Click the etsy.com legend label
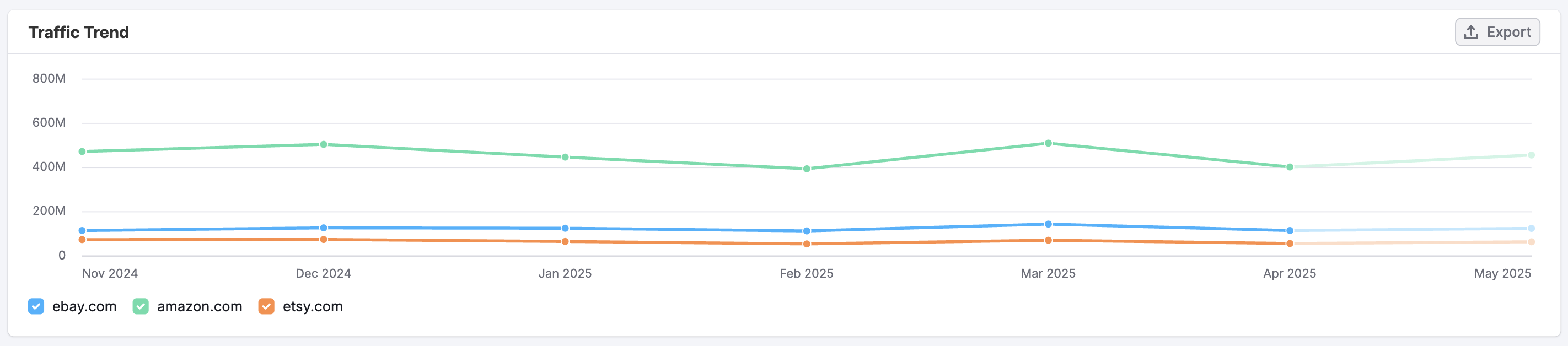Viewport: 1568px width, 346px height. click(312, 306)
